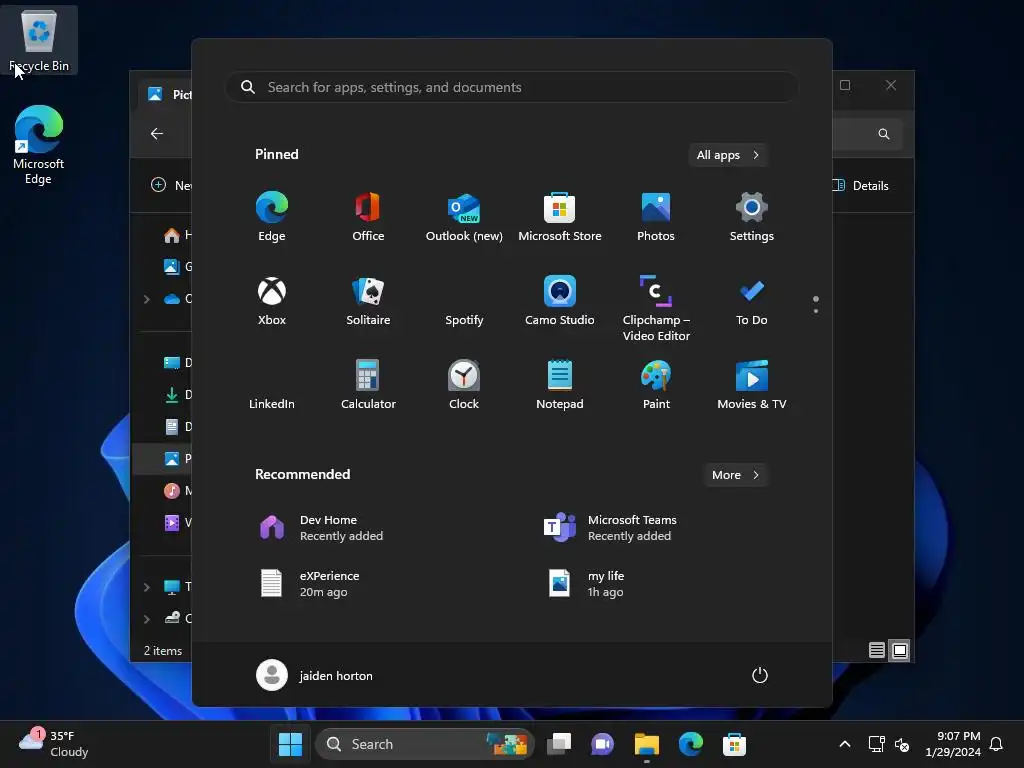Image resolution: width=1024 pixels, height=768 pixels.
Task: Toggle the Details pane in File Explorer
Action: coord(862,185)
